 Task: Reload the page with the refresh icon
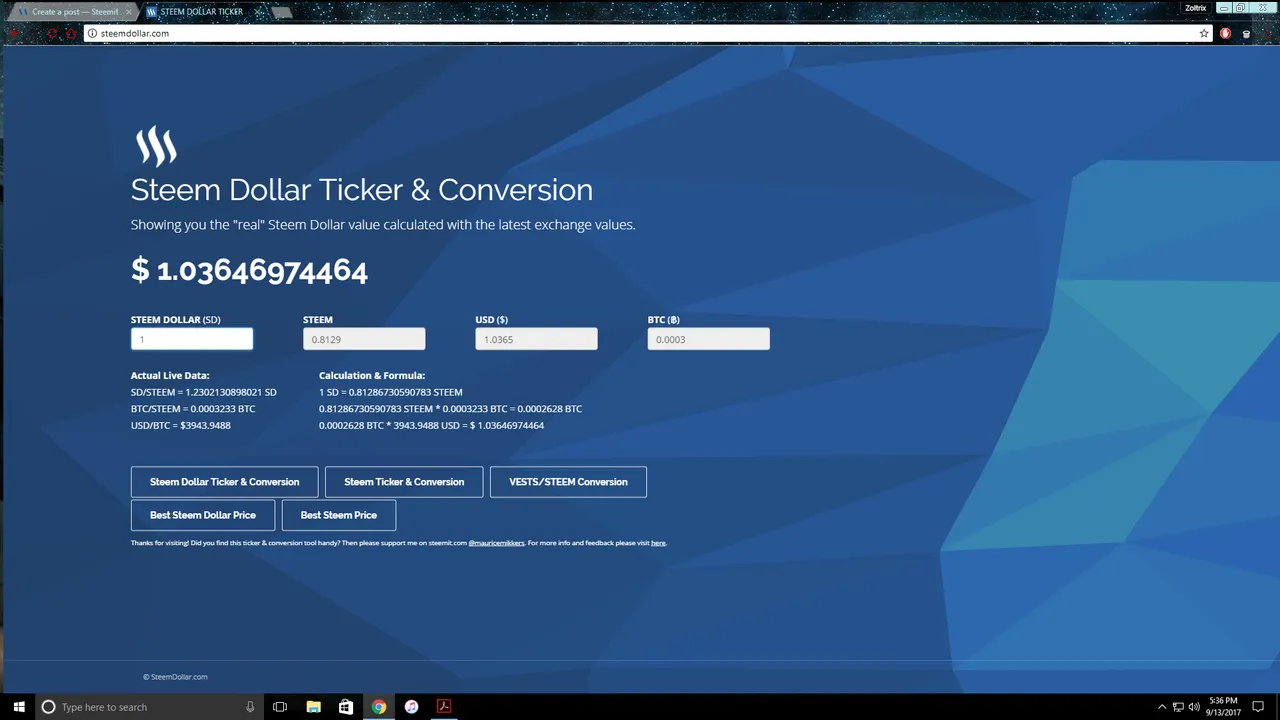click(53, 33)
